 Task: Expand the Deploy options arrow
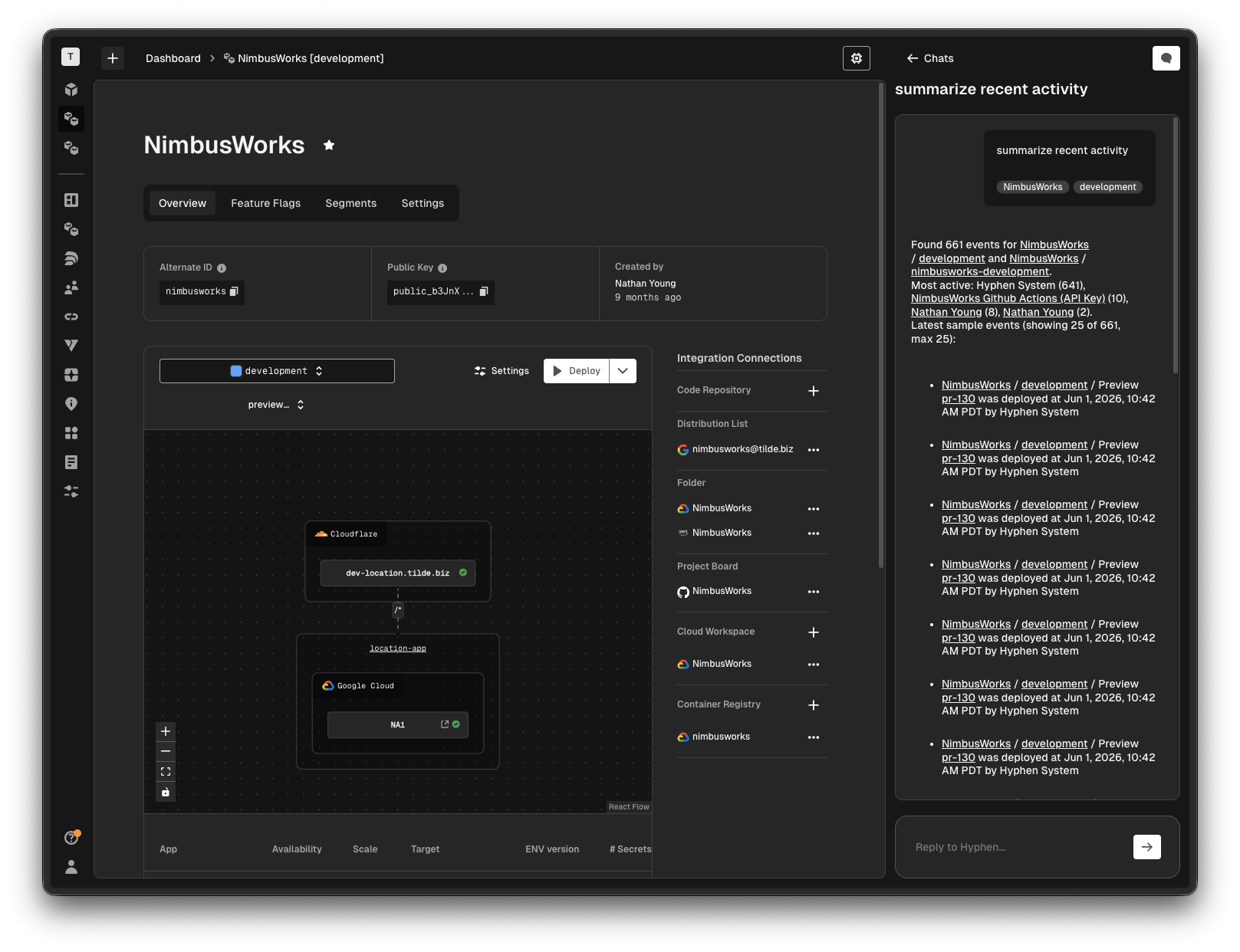click(x=623, y=371)
